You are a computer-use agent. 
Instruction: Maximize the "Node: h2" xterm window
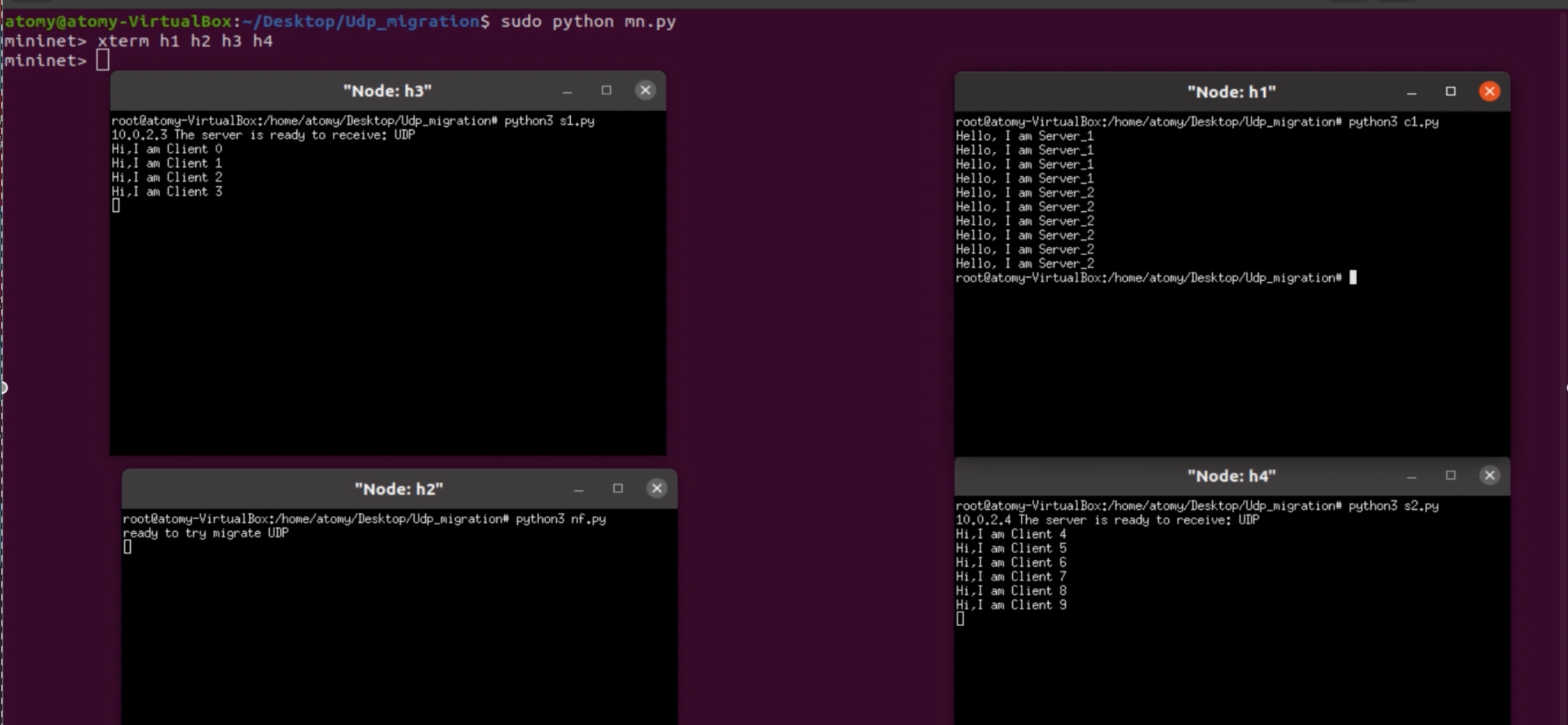618,488
